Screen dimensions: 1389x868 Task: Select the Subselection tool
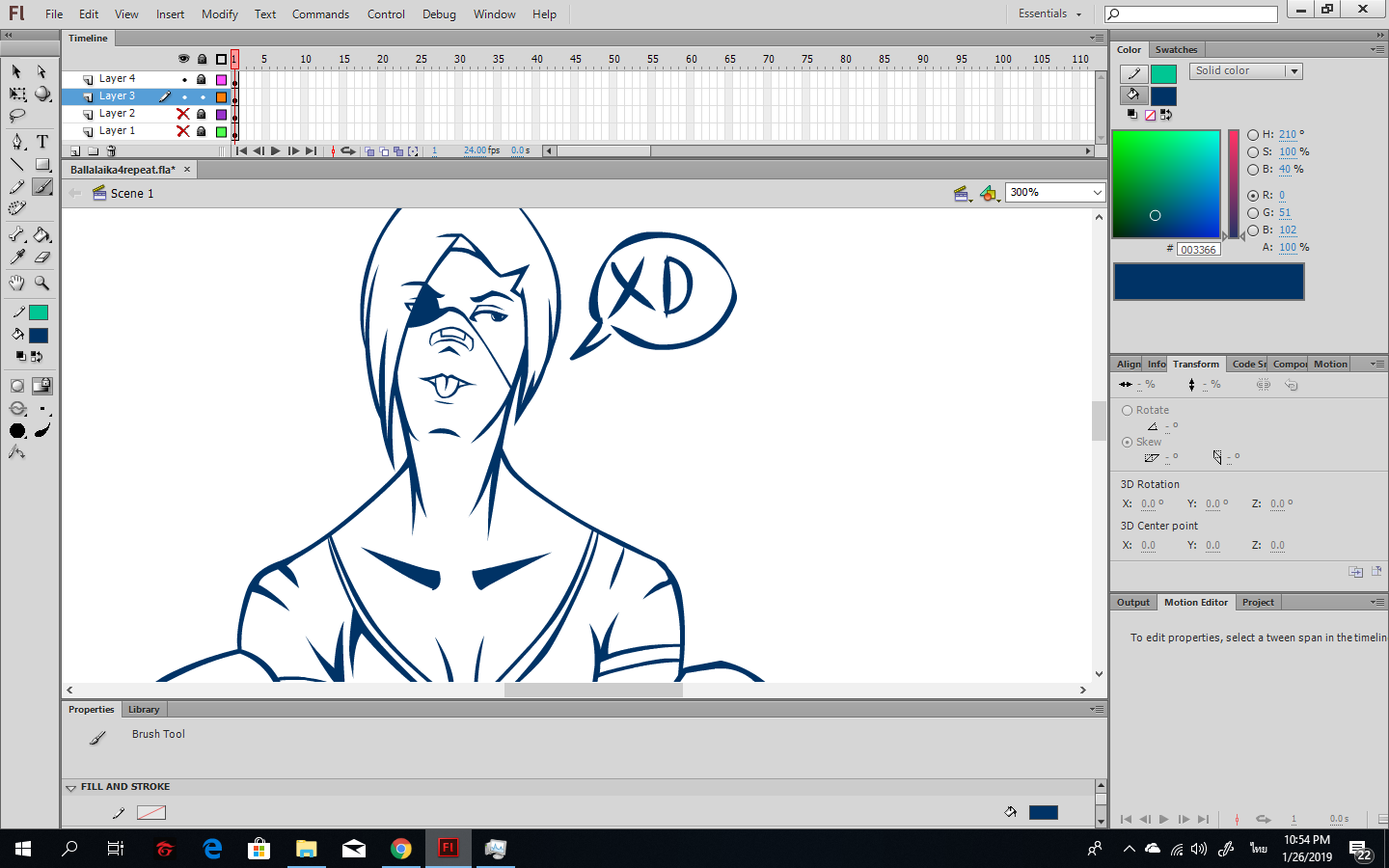(41, 71)
